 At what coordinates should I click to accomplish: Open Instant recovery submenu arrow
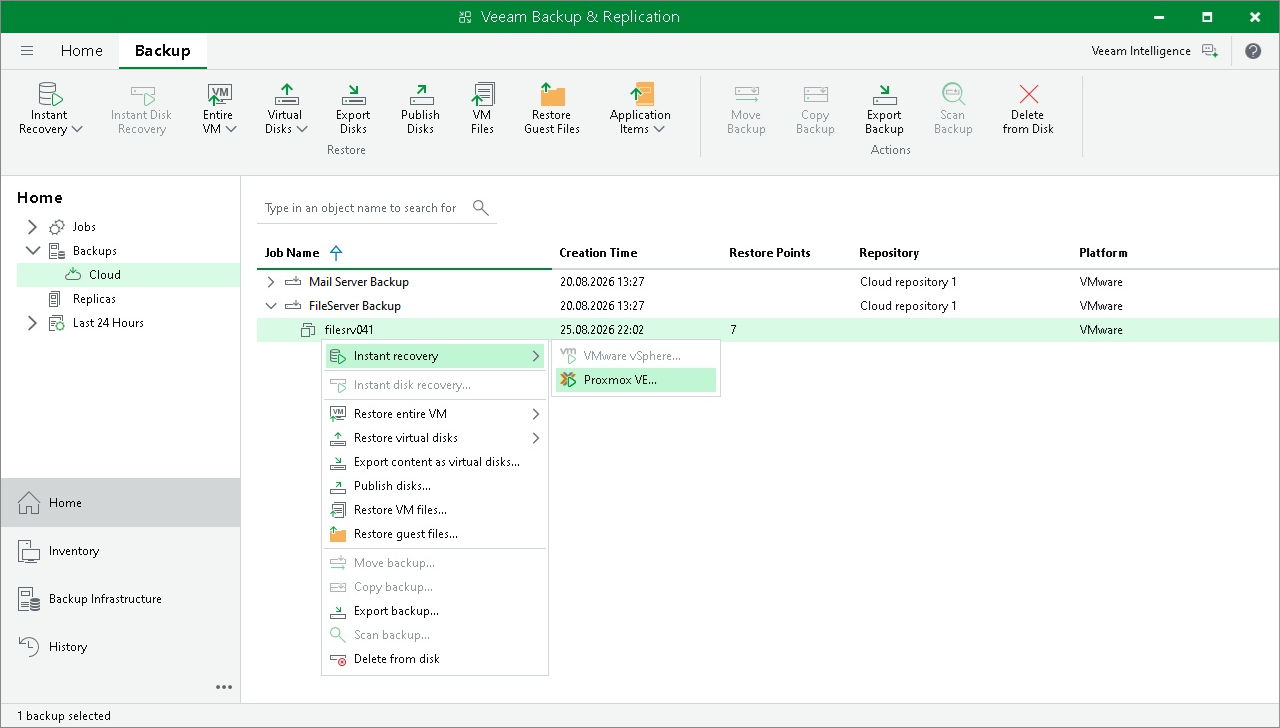tap(536, 356)
